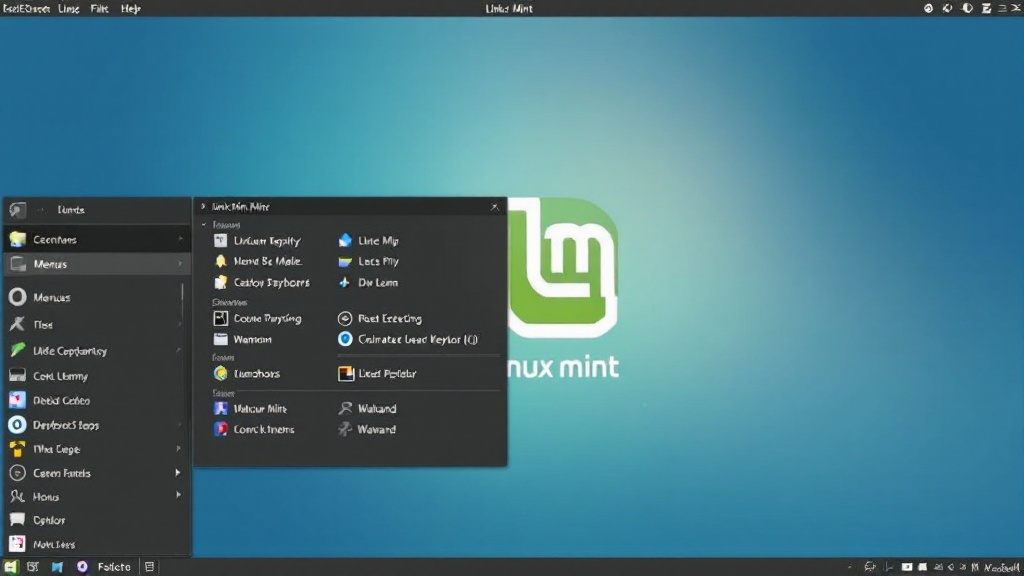Image resolution: width=1024 pixels, height=576 pixels.
Task: Click the cloud-shaped tray icon in bottom panel
Action: [x=869, y=567]
